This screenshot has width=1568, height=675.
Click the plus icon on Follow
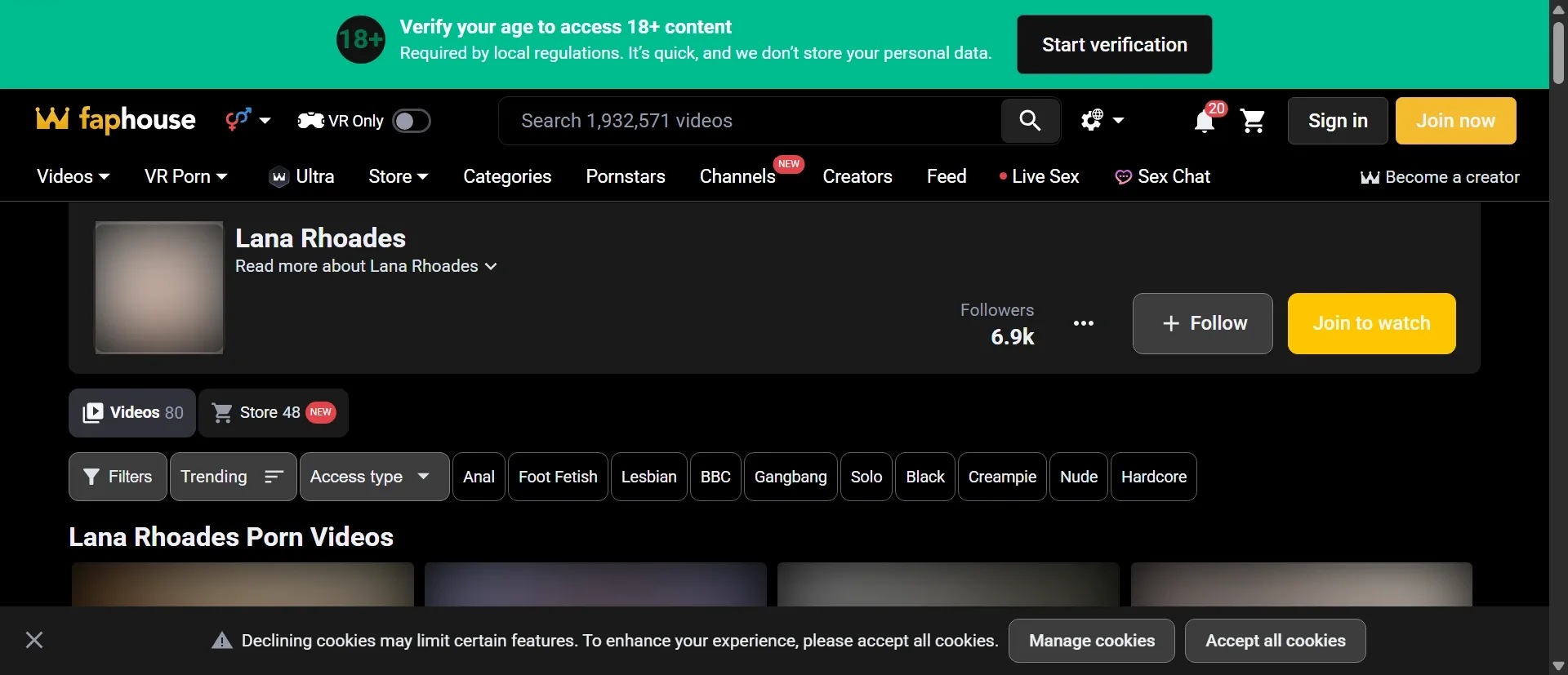1171,323
